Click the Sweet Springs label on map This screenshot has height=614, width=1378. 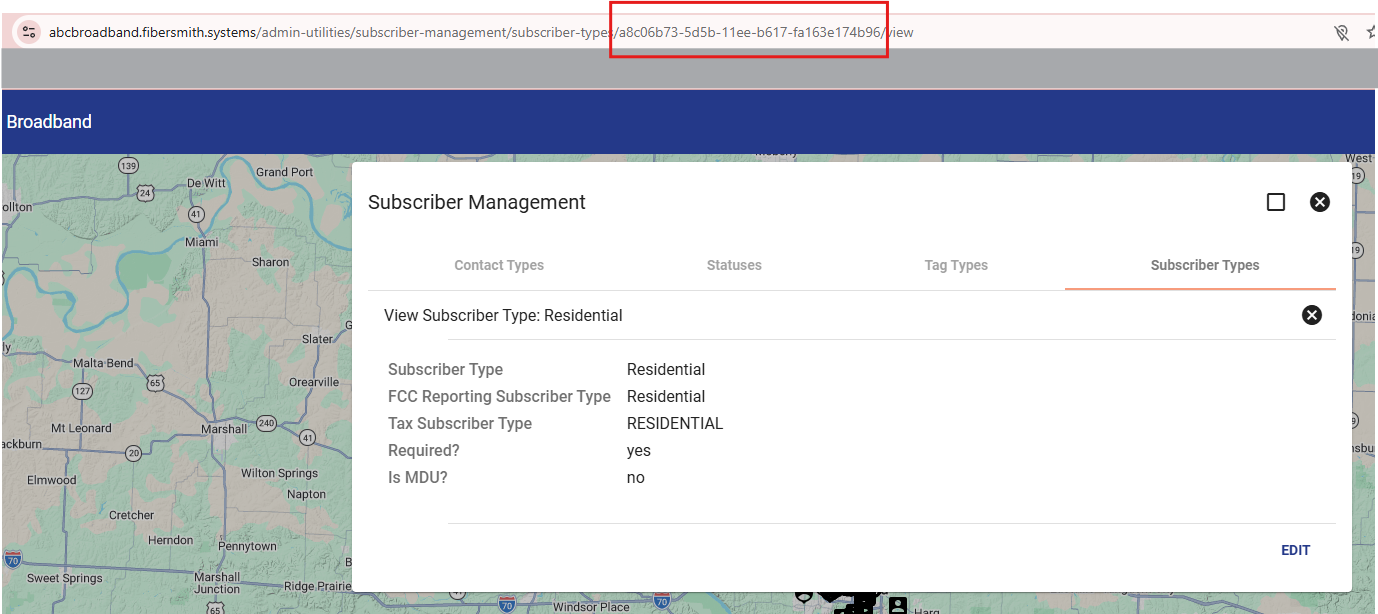[64, 578]
